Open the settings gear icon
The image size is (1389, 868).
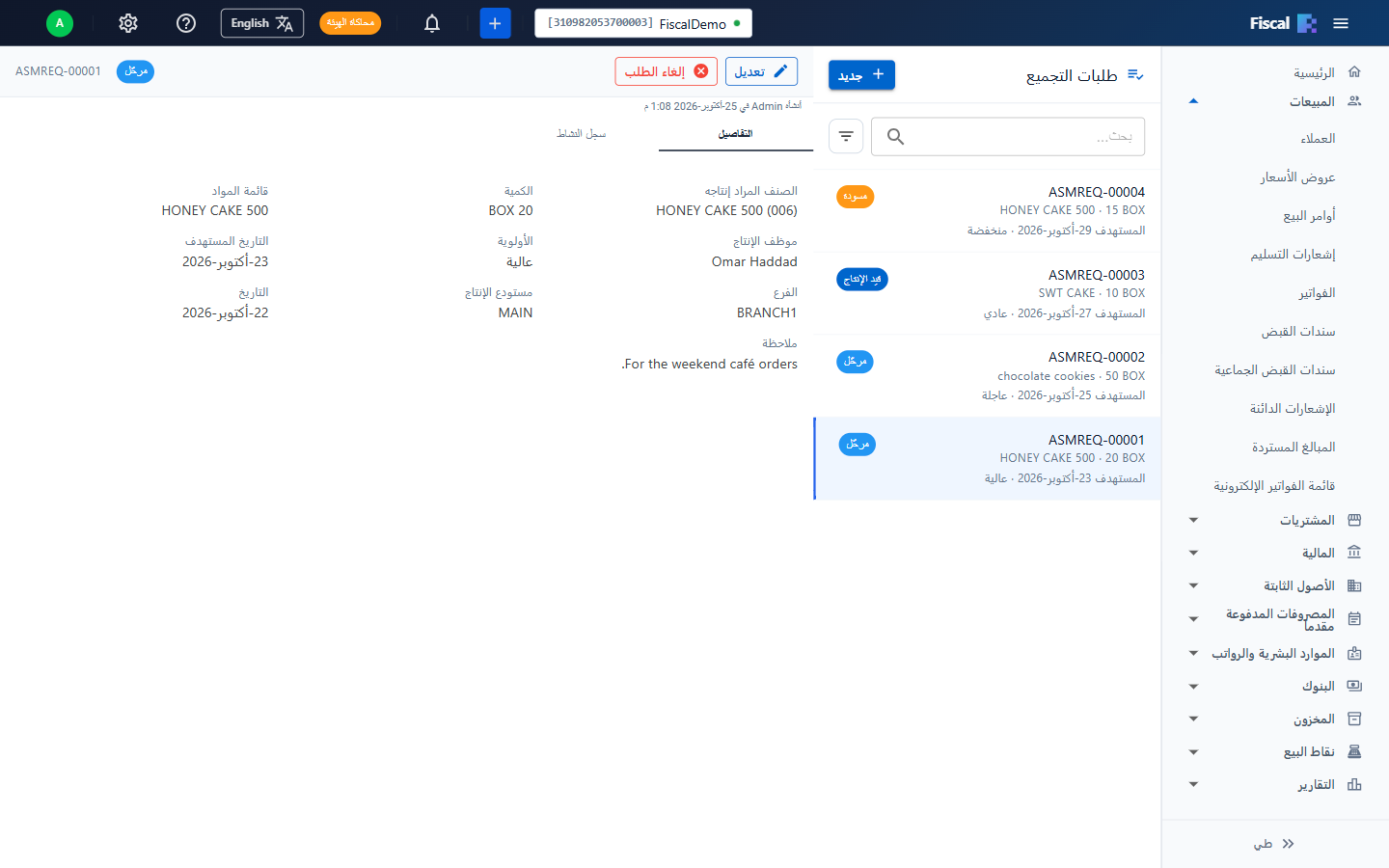(128, 23)
